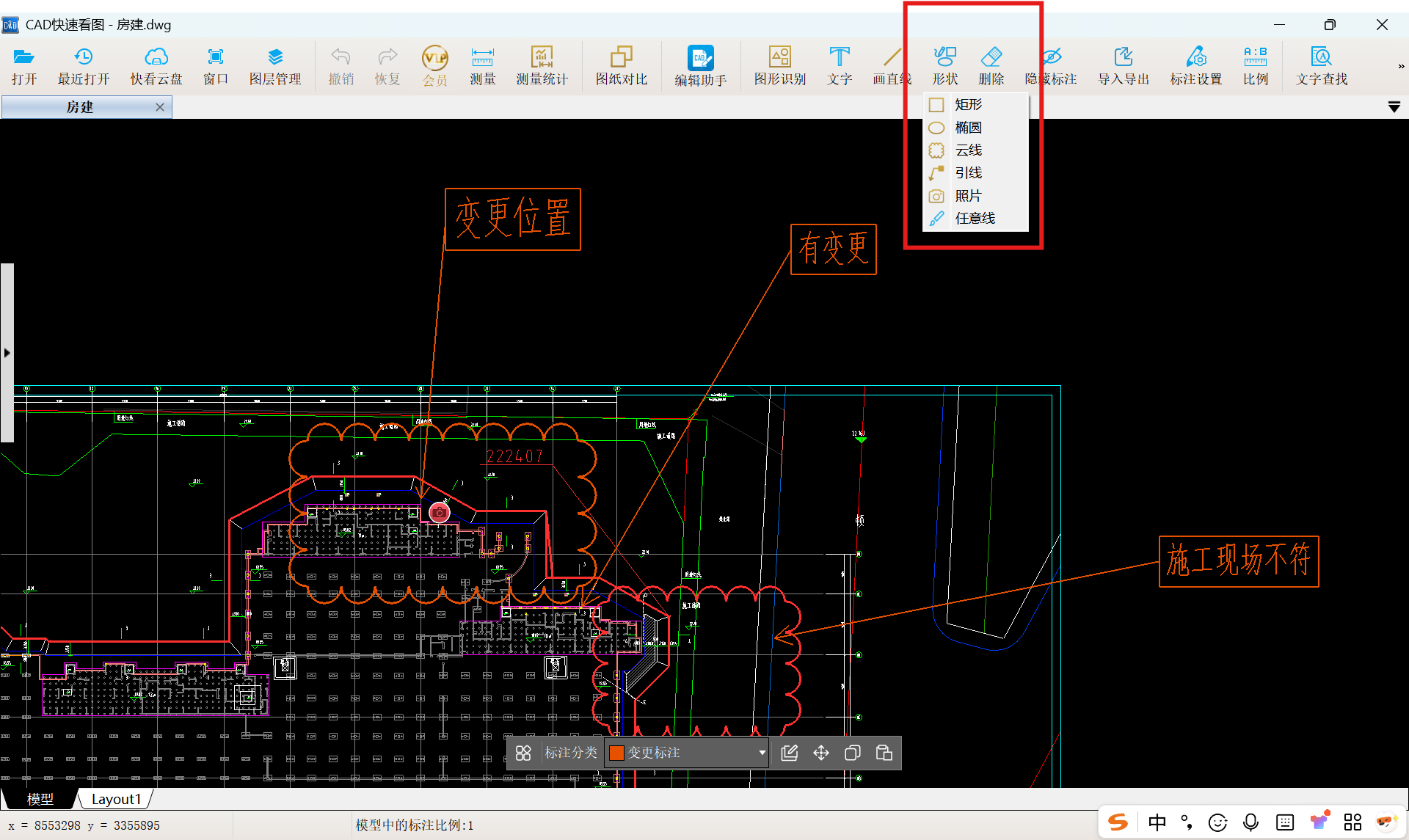Switch to the Layout1 tab
The height and width of the screenshot is (840, 1409).
tap(116, 799)
